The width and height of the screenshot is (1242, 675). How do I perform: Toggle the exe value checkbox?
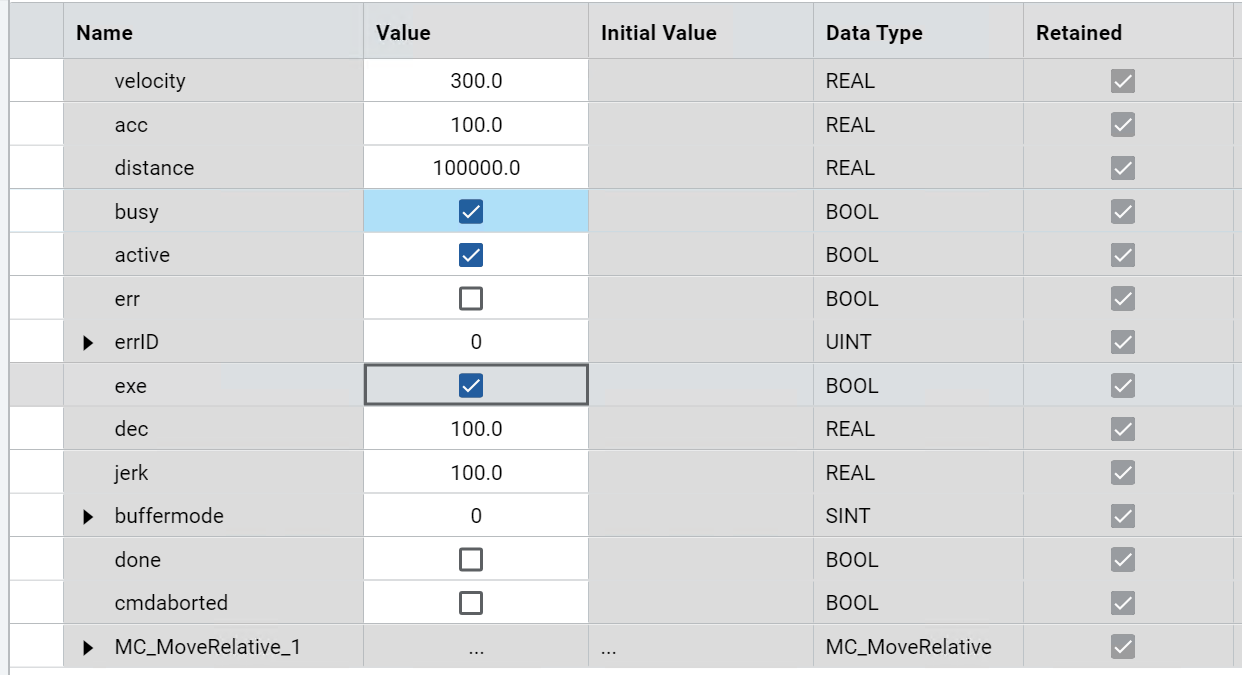tap(470, 386)
